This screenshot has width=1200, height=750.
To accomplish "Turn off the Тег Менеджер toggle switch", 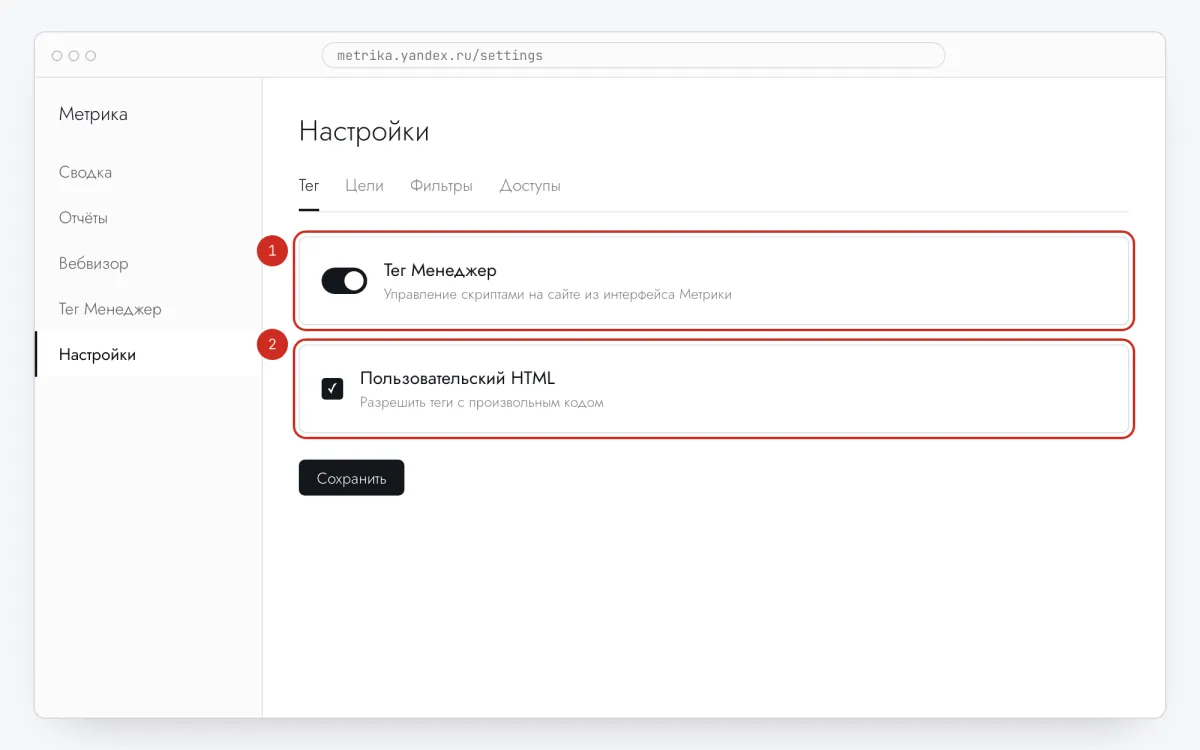I will (x=344, y=281).
